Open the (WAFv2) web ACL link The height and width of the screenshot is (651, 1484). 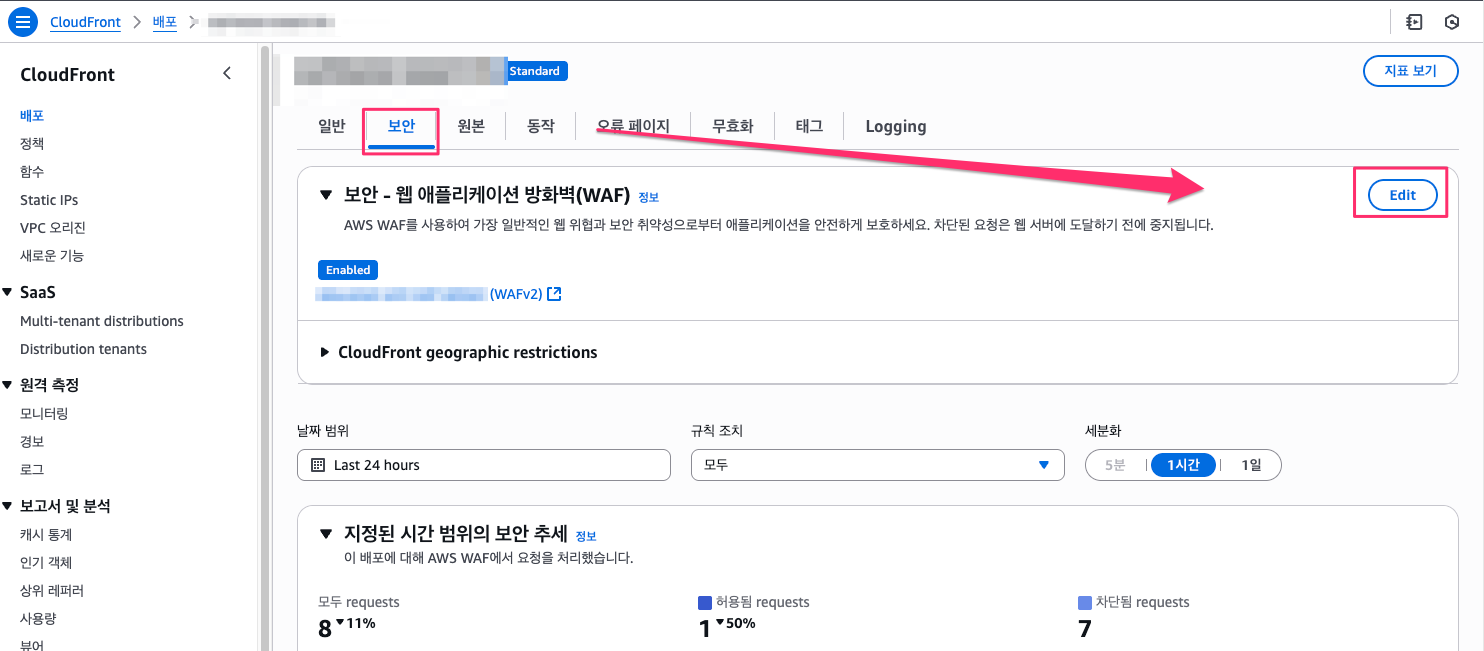coord(516,294)
